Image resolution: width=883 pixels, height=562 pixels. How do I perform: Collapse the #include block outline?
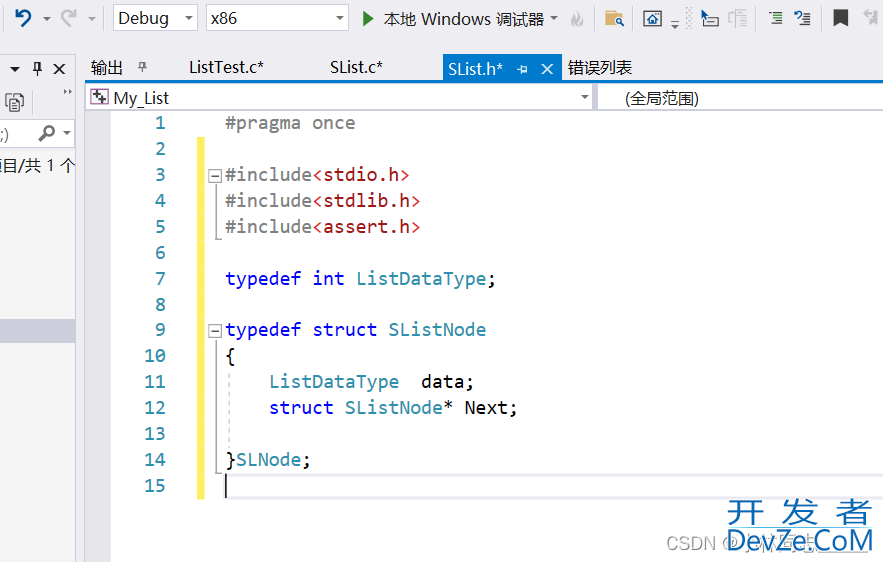pos(214,176)
